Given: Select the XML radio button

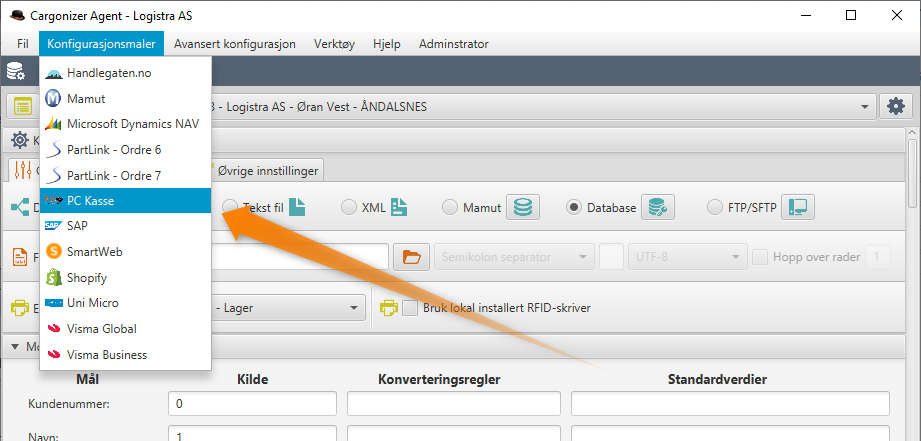Looking at the screenshot, I should coord(349,207).
